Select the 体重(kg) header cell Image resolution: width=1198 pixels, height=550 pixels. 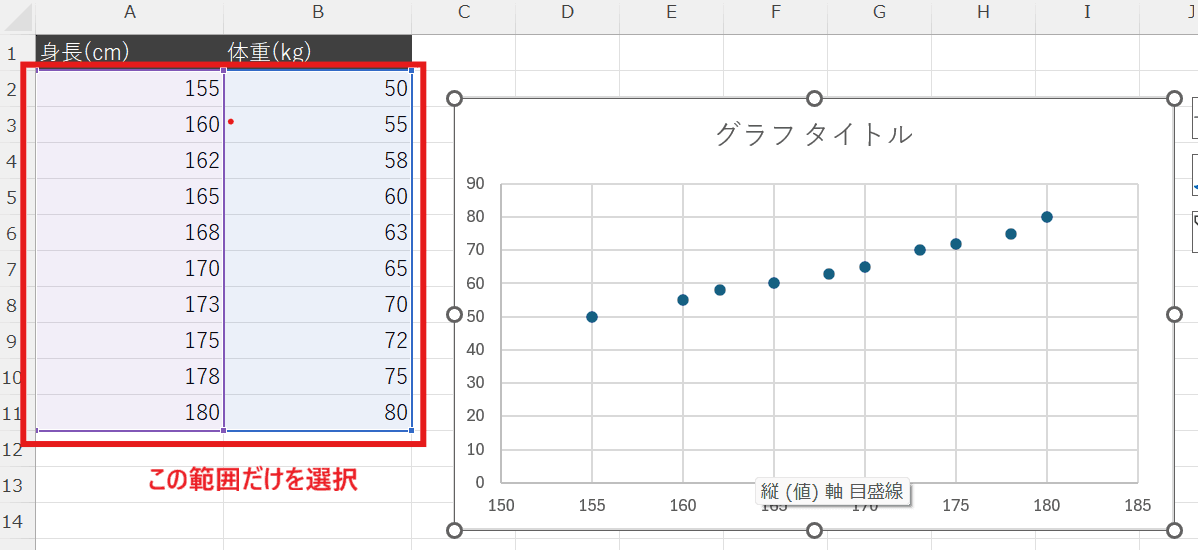(317, 51)
